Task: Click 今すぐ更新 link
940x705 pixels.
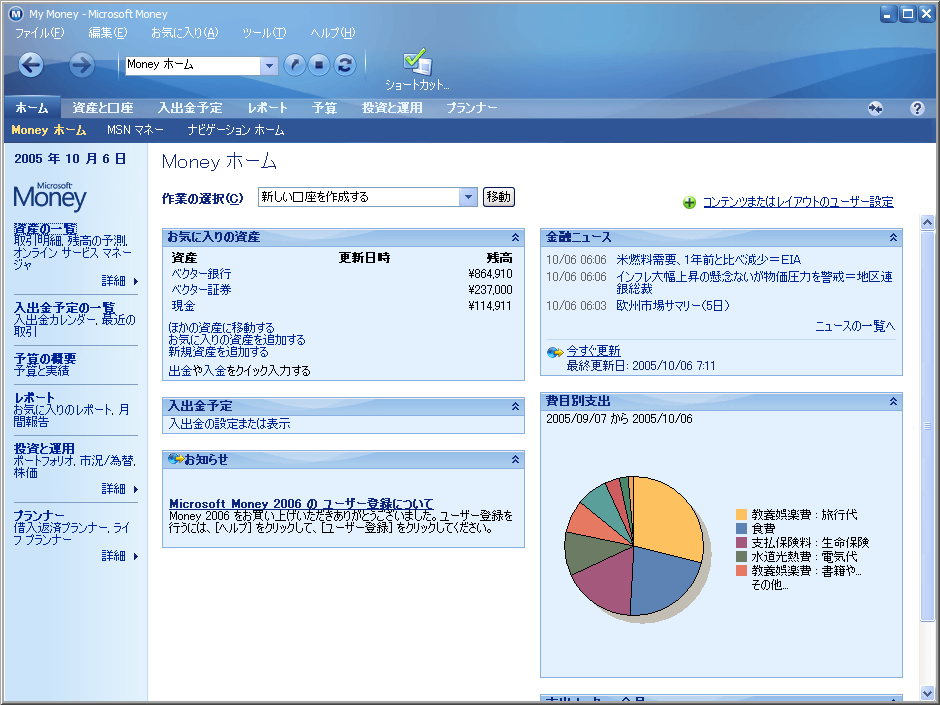Action: pyautogui.click(x=593, y=351)
